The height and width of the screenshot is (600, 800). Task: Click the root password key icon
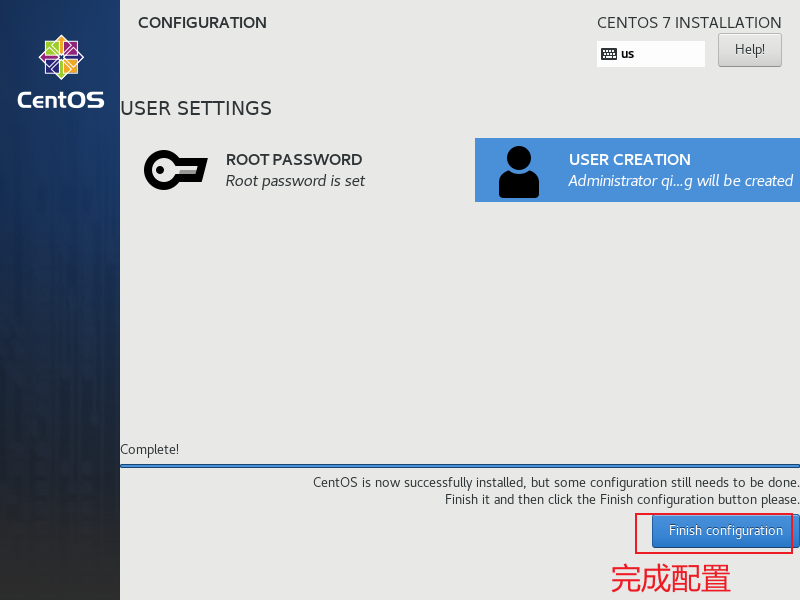click(x=176, y=170)
